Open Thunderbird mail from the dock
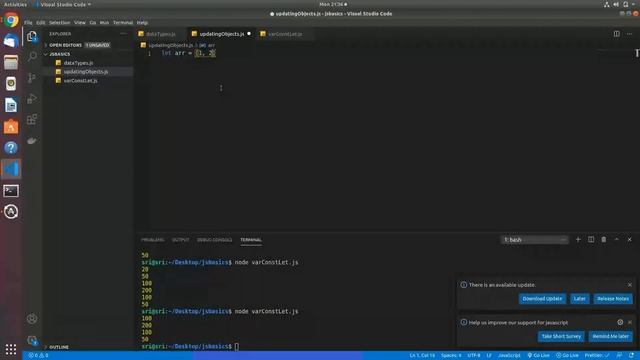The width and height of the screenshot is (640, 360). [x=11, y=41]
